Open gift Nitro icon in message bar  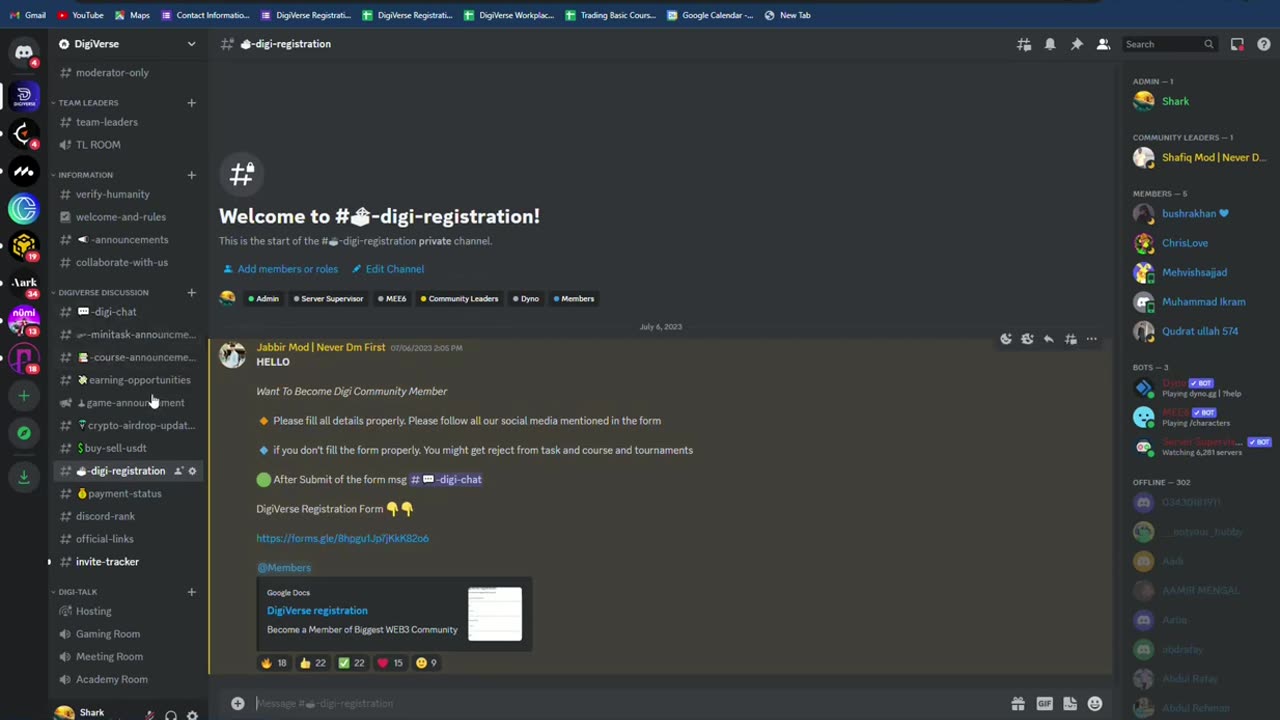1018,703
